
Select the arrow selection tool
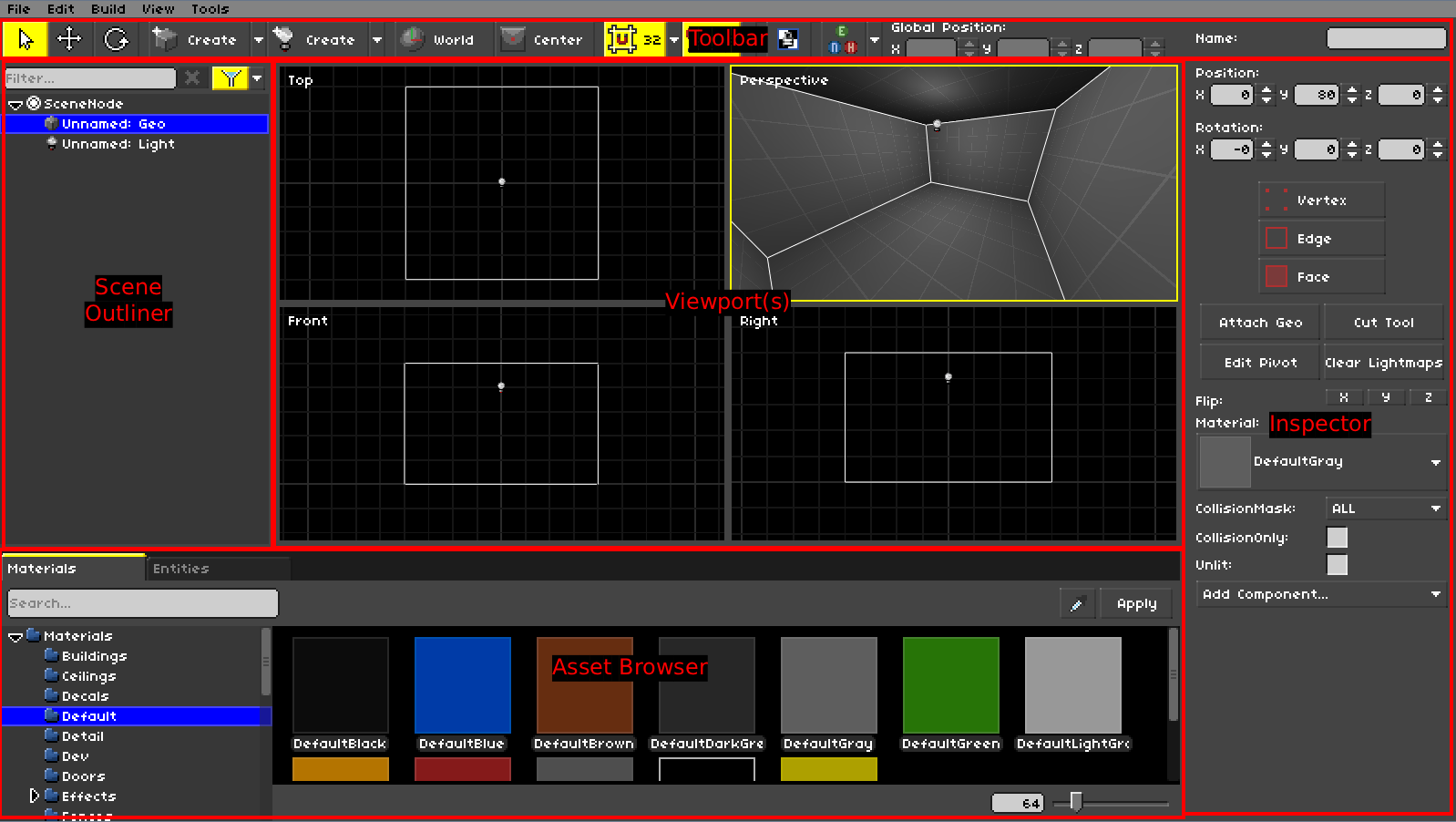coord(26,39)
